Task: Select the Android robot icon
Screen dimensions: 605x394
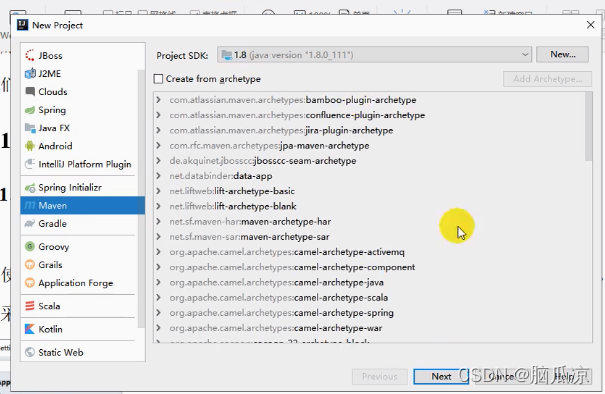Action: (x=30, y=146)
